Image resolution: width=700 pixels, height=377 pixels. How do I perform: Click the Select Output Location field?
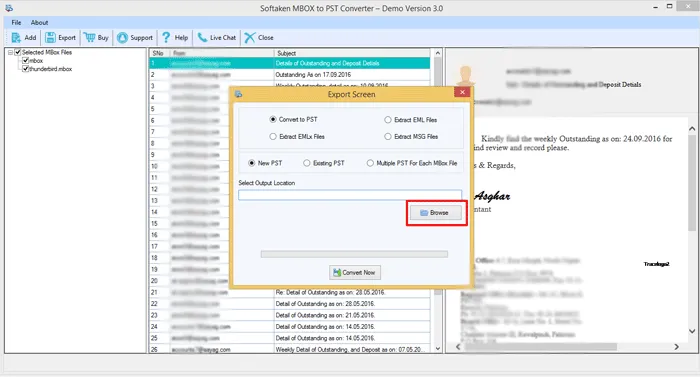pyautogui.click(x=350, y=195)
